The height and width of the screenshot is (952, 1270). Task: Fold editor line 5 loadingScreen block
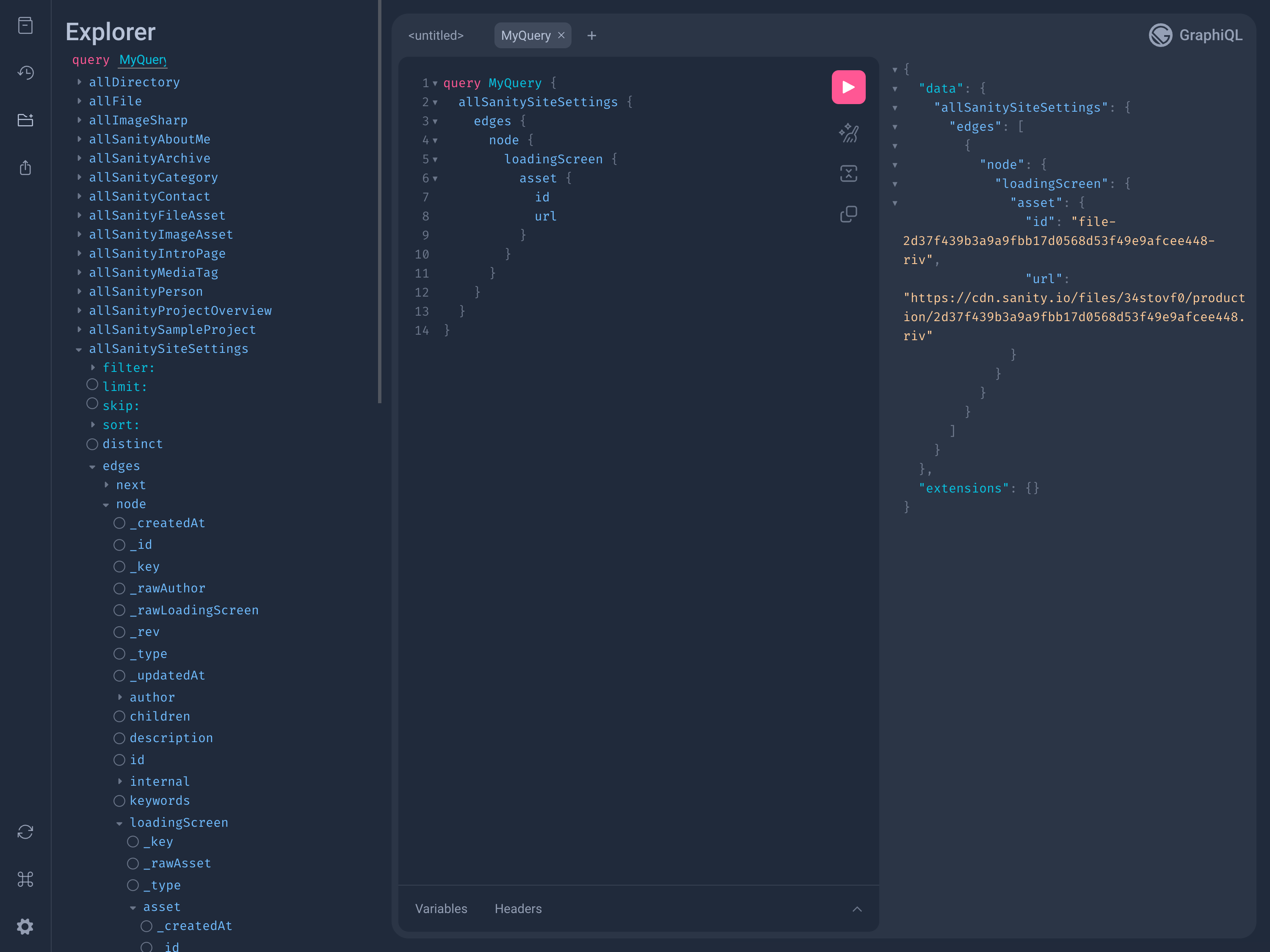point(435,160)
